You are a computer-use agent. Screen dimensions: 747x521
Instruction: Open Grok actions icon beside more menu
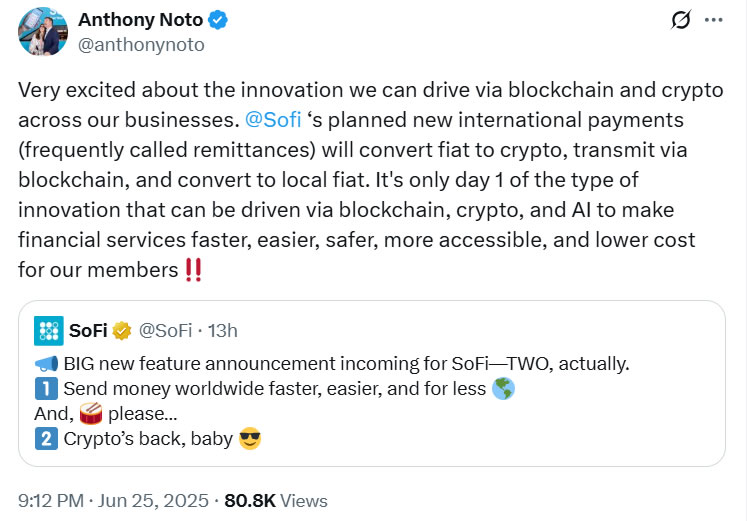tap(681, 20)
